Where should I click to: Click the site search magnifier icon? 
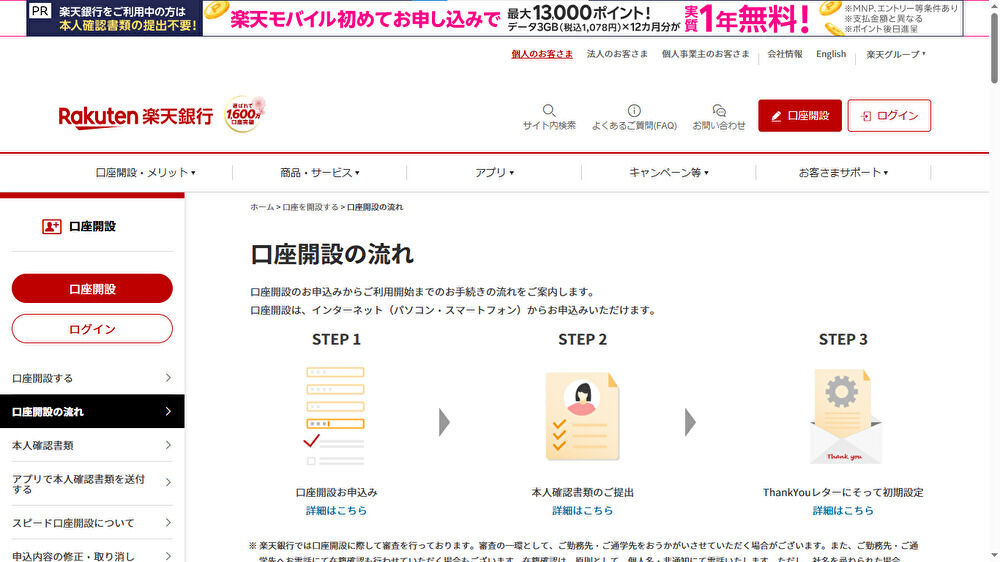coord(549,110)
